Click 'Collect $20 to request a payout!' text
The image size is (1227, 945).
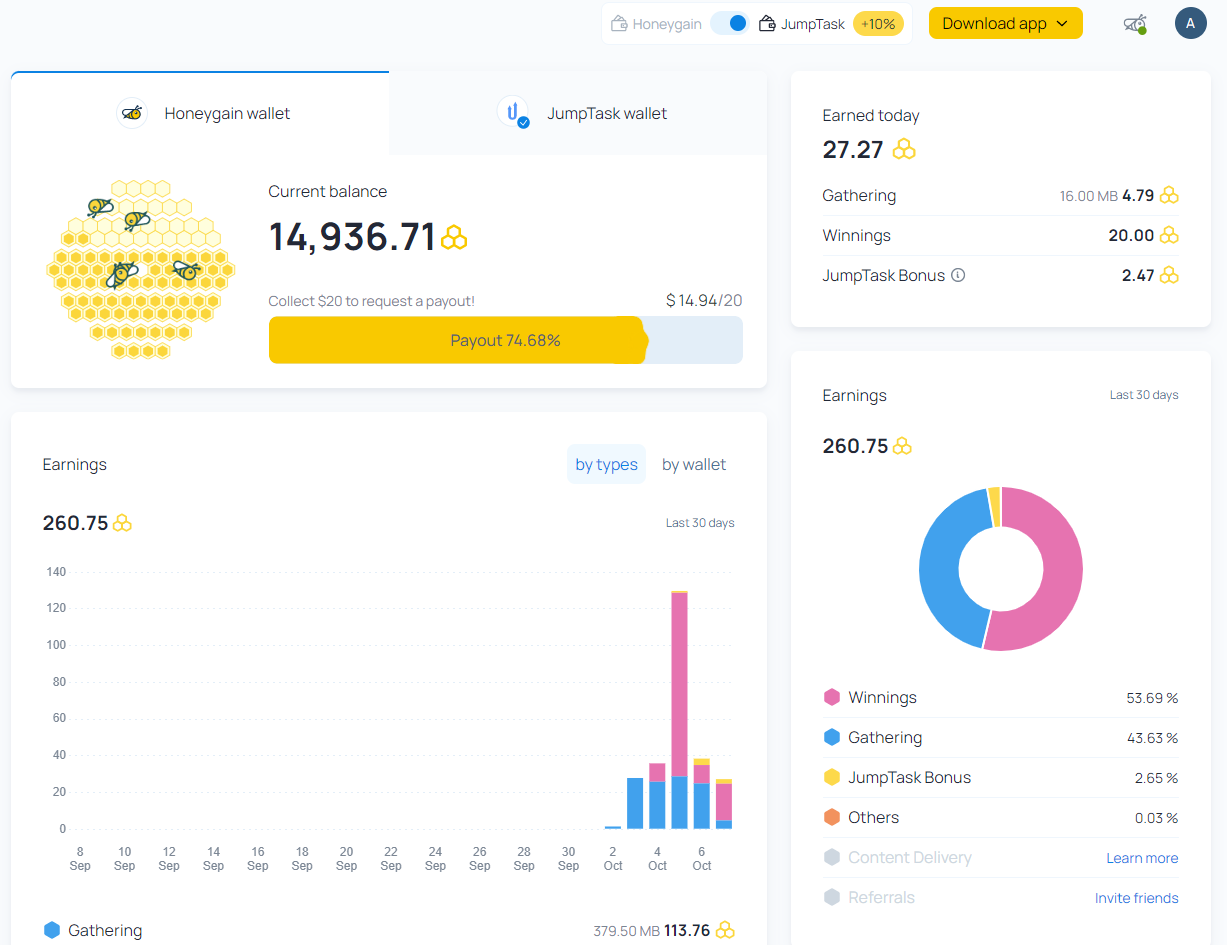(x=372, y=301)
